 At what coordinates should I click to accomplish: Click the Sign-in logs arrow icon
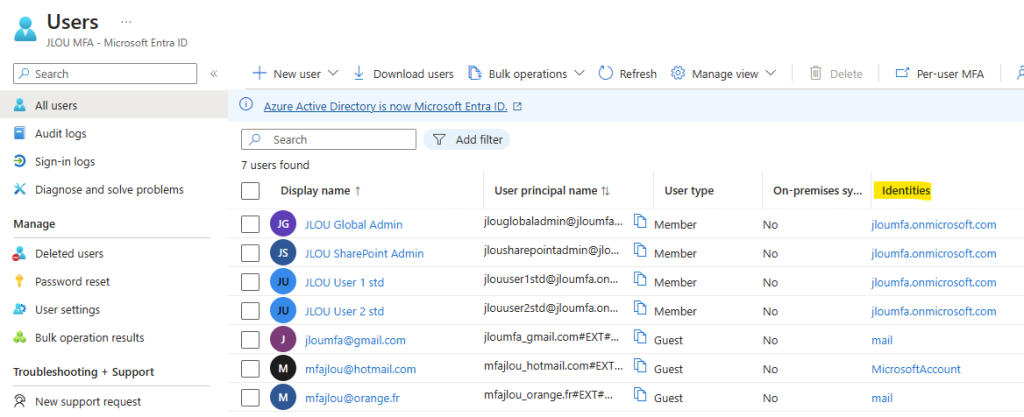pos(20,161)
